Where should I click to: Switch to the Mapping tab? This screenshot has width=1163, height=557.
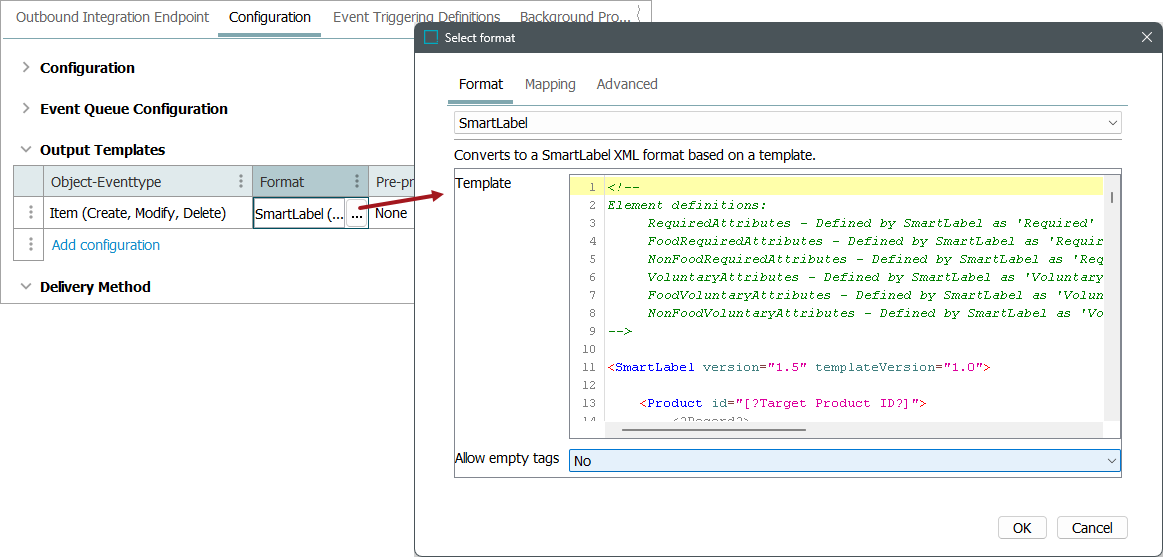pos(550,84)
